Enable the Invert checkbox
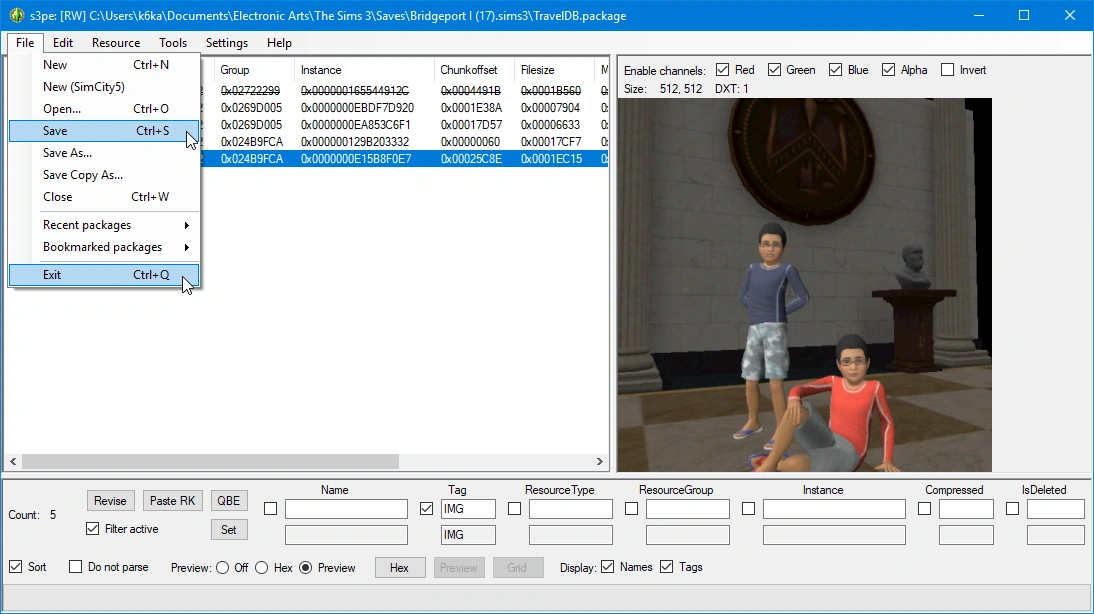 947,70
